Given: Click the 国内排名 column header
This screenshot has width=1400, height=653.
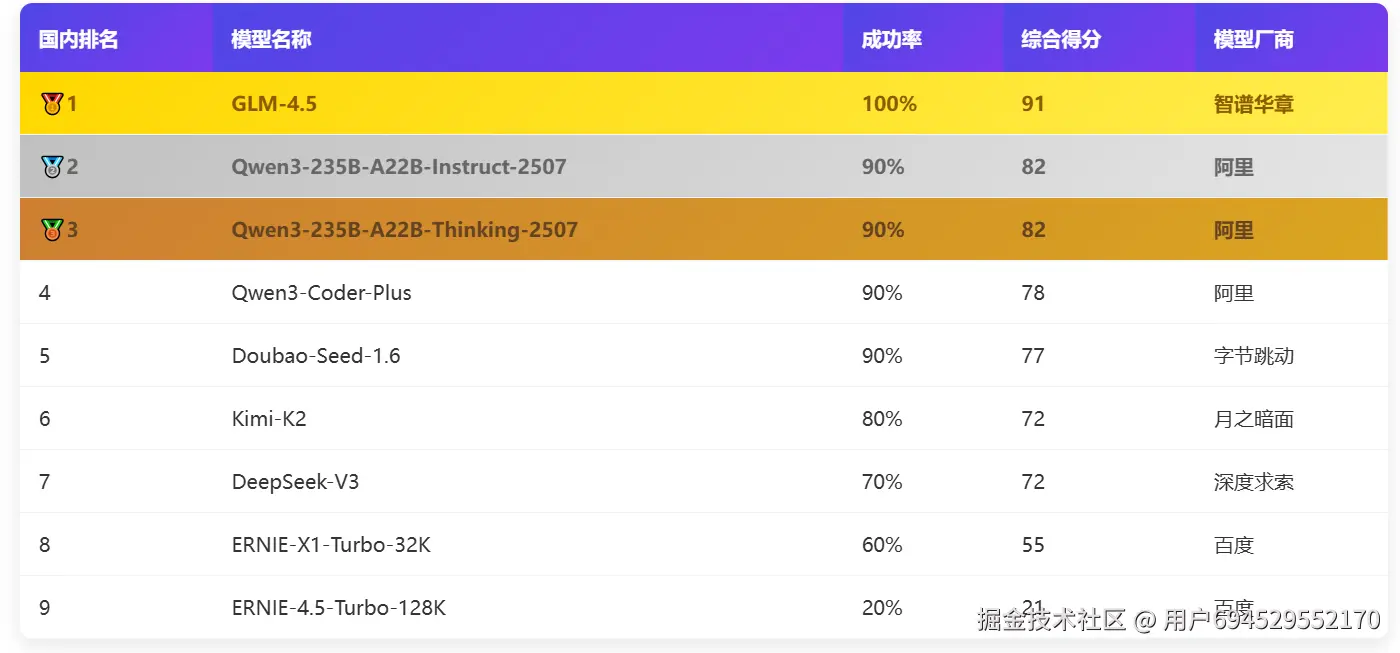Looking at the screenshot, I should (x=78, y=39).
